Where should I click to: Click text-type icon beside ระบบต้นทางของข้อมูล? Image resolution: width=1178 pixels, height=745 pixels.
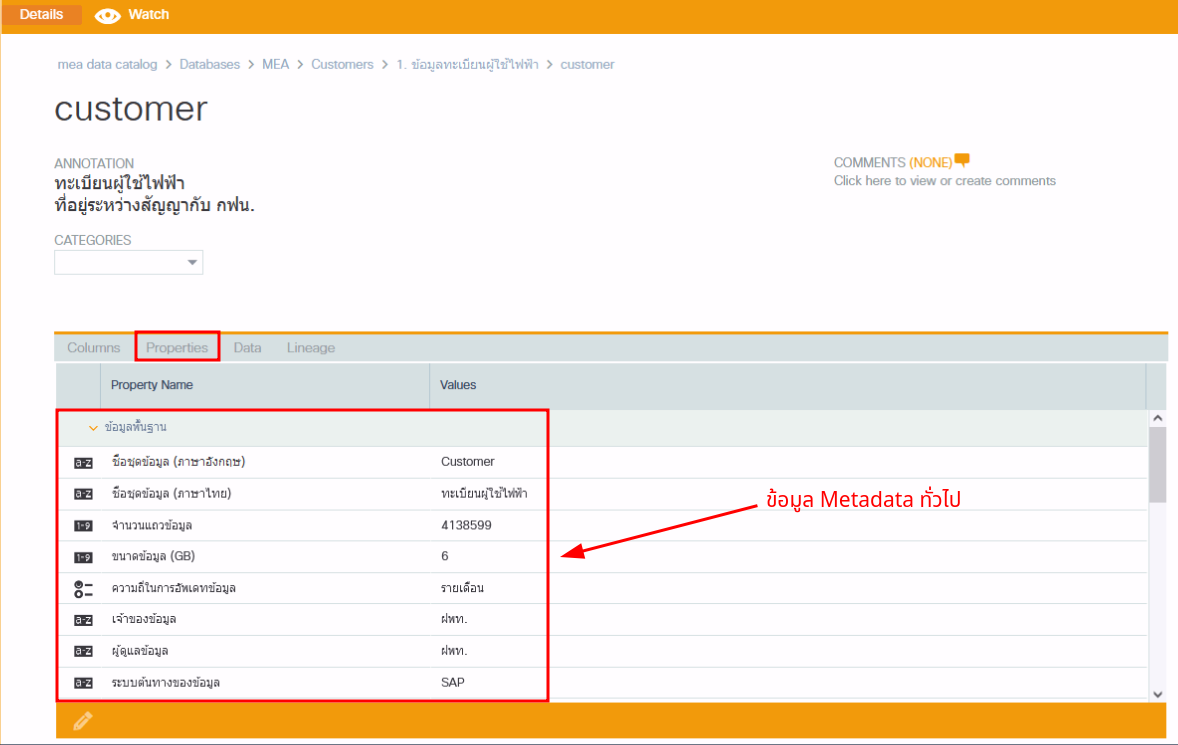[x=84, y=684]
